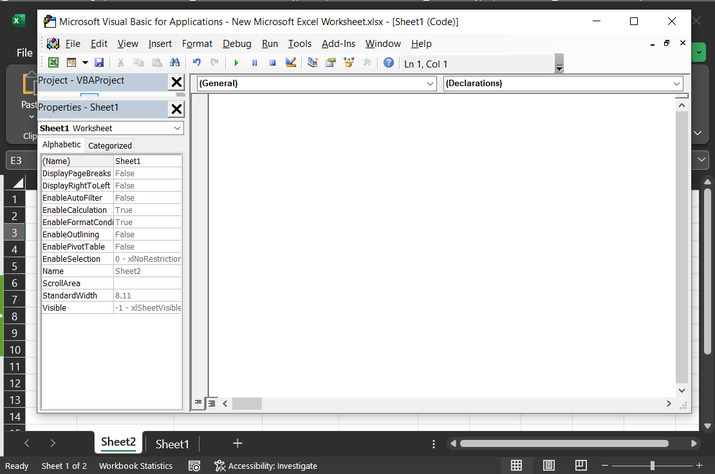Switch back to Microsoft Excel view icon
715x474 pixels.
point(53,63)
